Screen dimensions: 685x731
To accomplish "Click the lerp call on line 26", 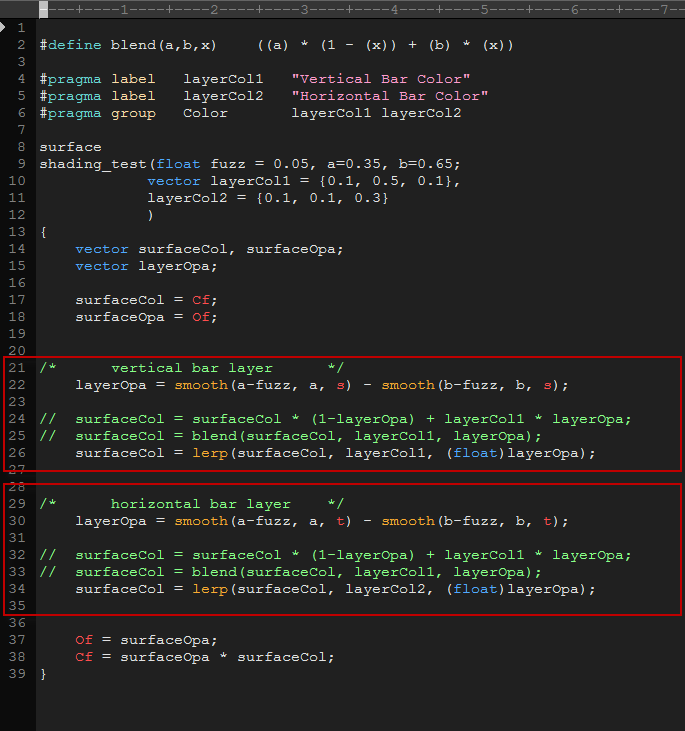I will (210, 453).
